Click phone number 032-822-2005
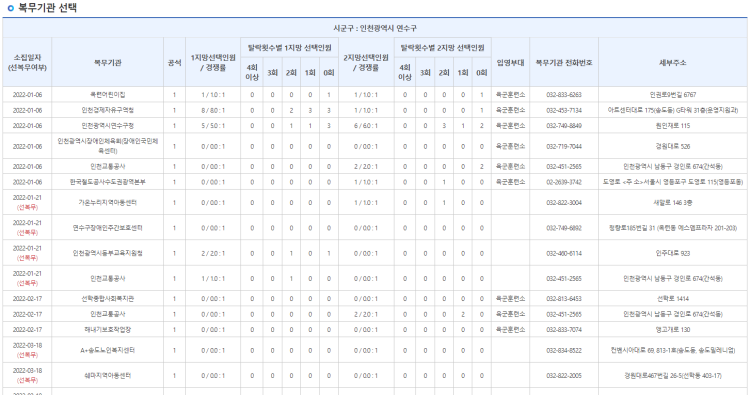This screenshot has height=395, width=750. 564,376
